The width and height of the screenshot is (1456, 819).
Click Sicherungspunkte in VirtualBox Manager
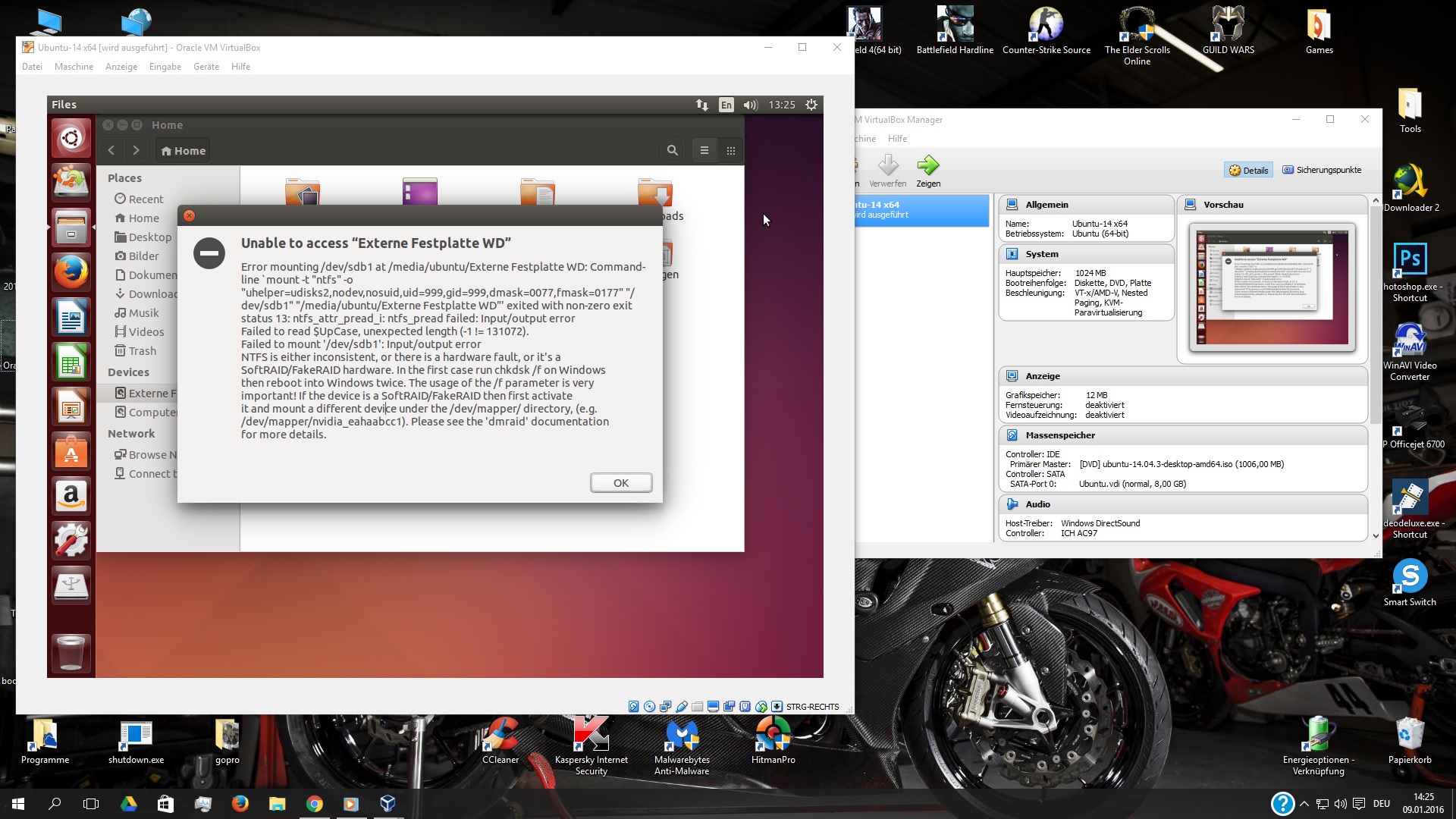[x=1322, y=170]
